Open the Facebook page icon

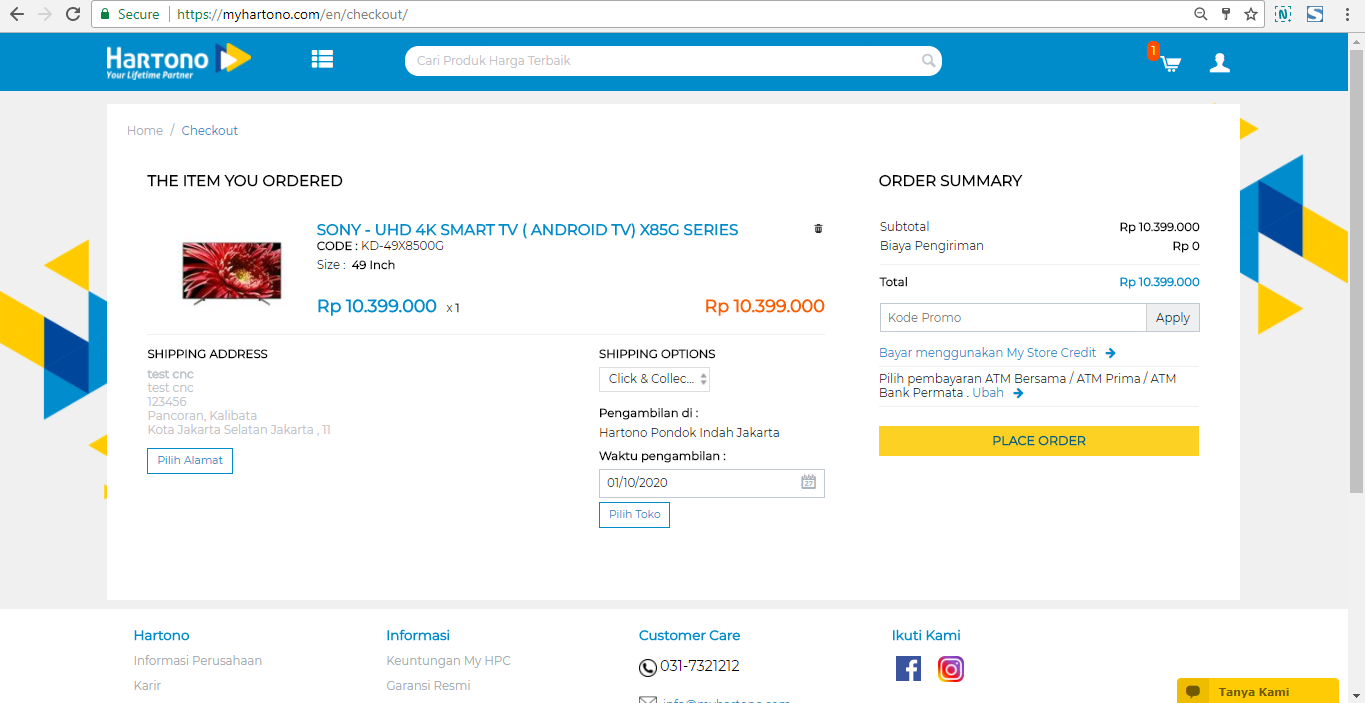[908, 668]
